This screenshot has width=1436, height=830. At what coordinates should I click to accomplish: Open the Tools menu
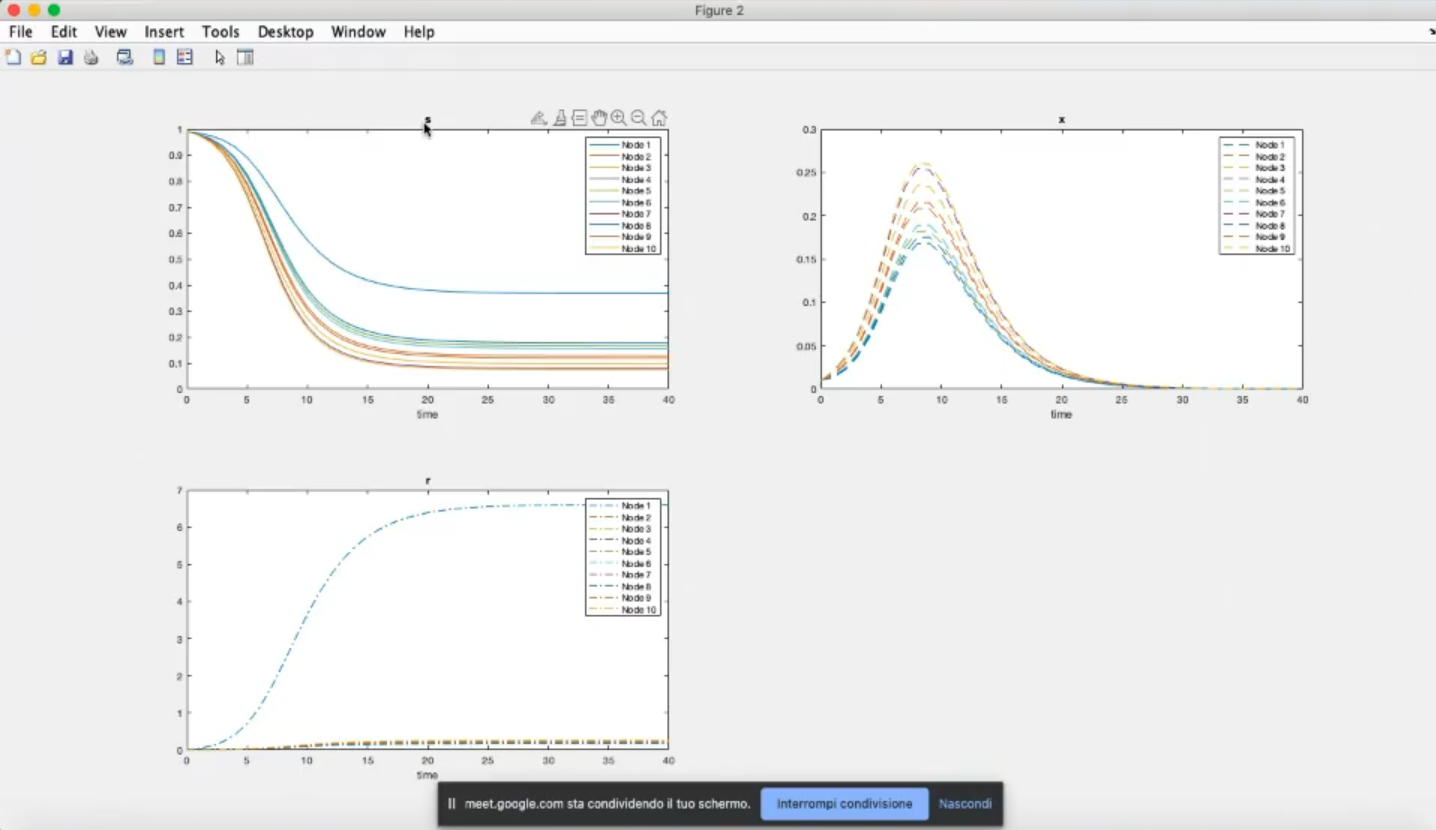coord(220,32)
